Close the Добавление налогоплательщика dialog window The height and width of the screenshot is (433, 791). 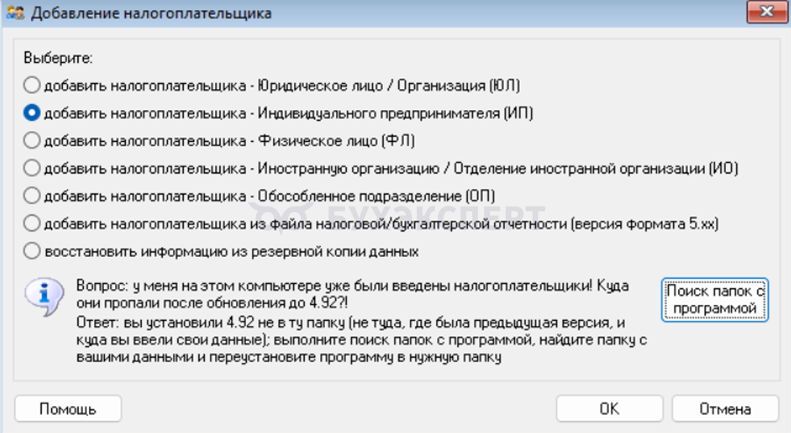[764, 12]
